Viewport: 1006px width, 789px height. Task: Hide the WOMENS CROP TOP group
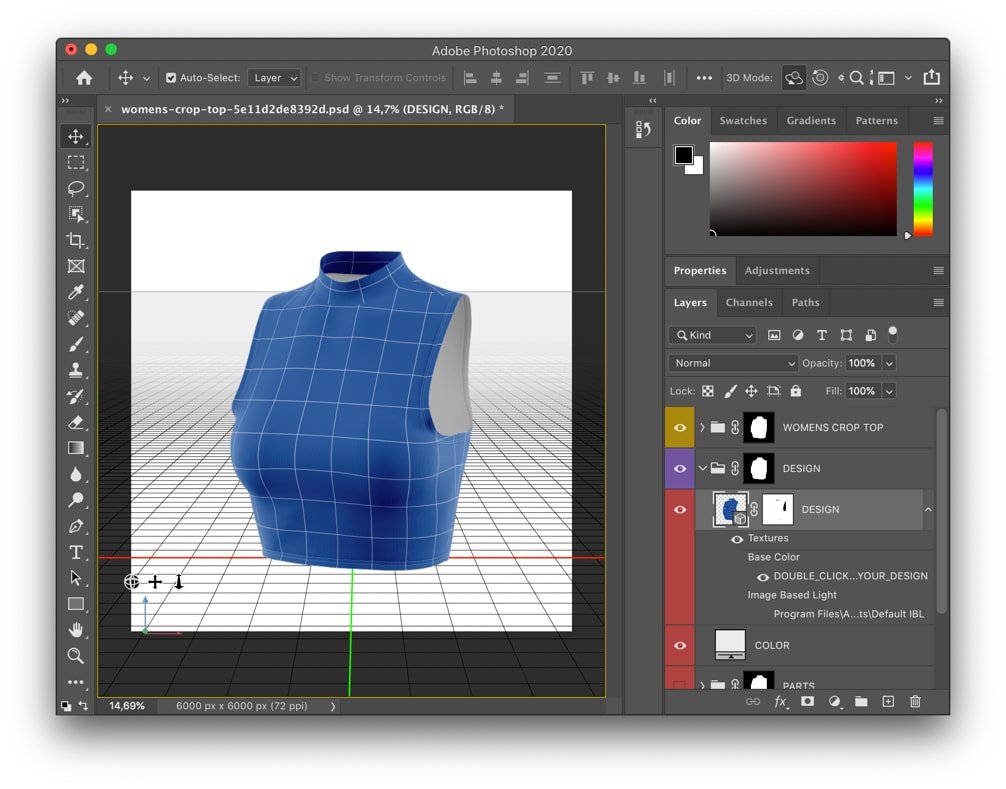(x=680, y=428)
